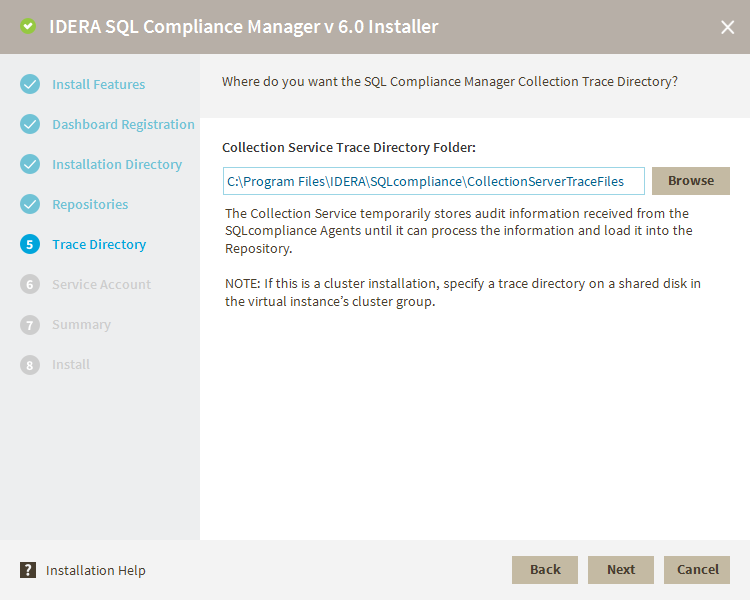Open the Install Features step
The height and width of the screenshot is (600, 750).
(98, 84)
